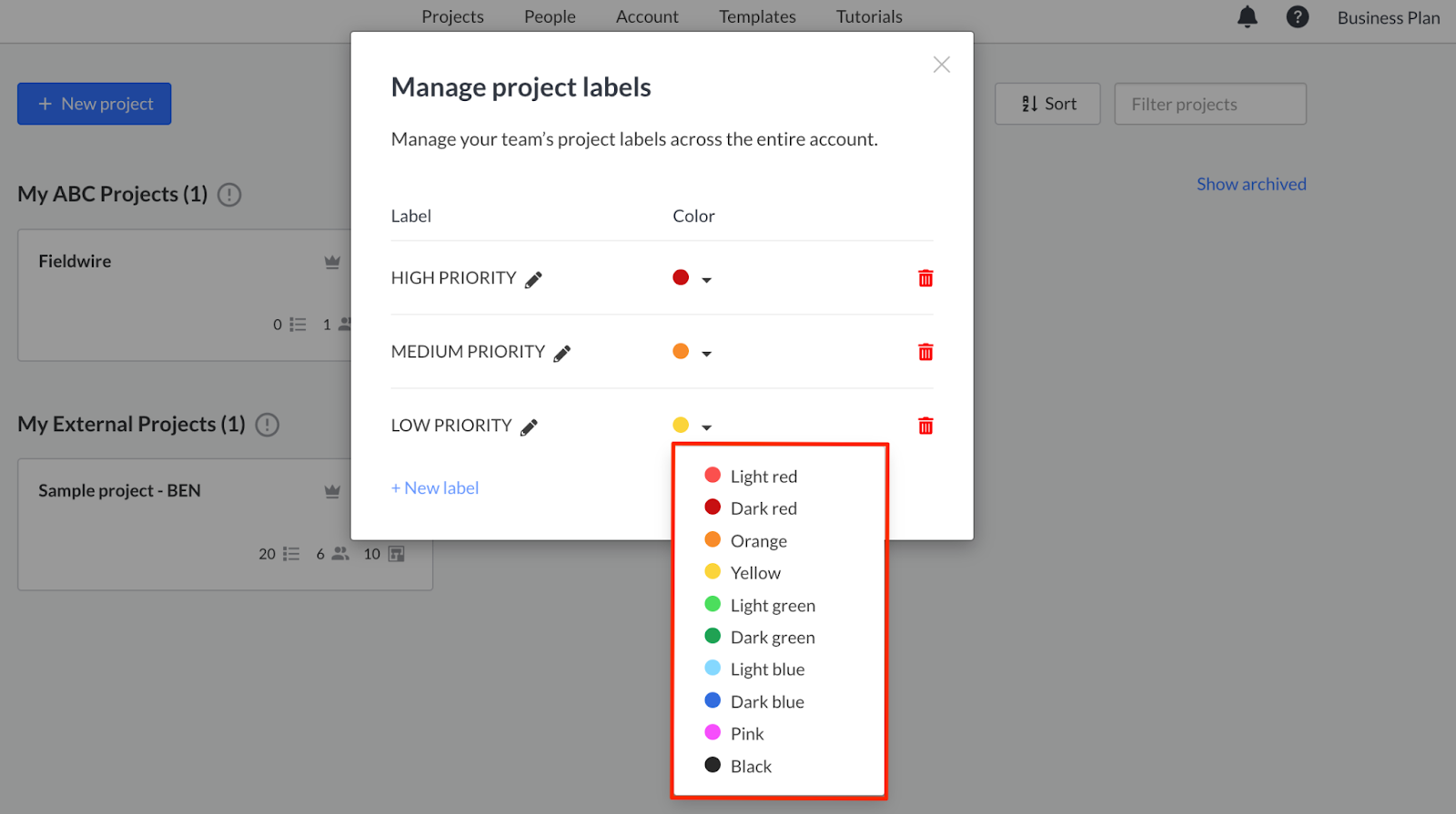Click the crown icon on Fieldwire project

click(x=332, y=261)
